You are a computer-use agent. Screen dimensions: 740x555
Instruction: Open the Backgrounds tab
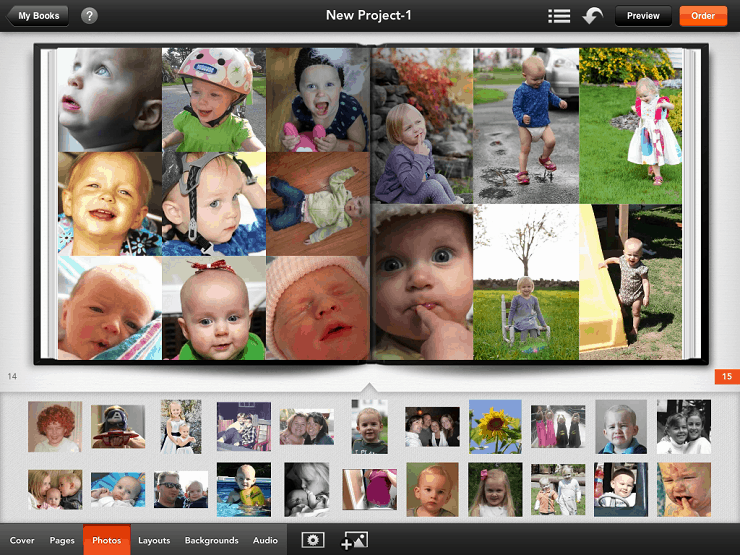211,540
